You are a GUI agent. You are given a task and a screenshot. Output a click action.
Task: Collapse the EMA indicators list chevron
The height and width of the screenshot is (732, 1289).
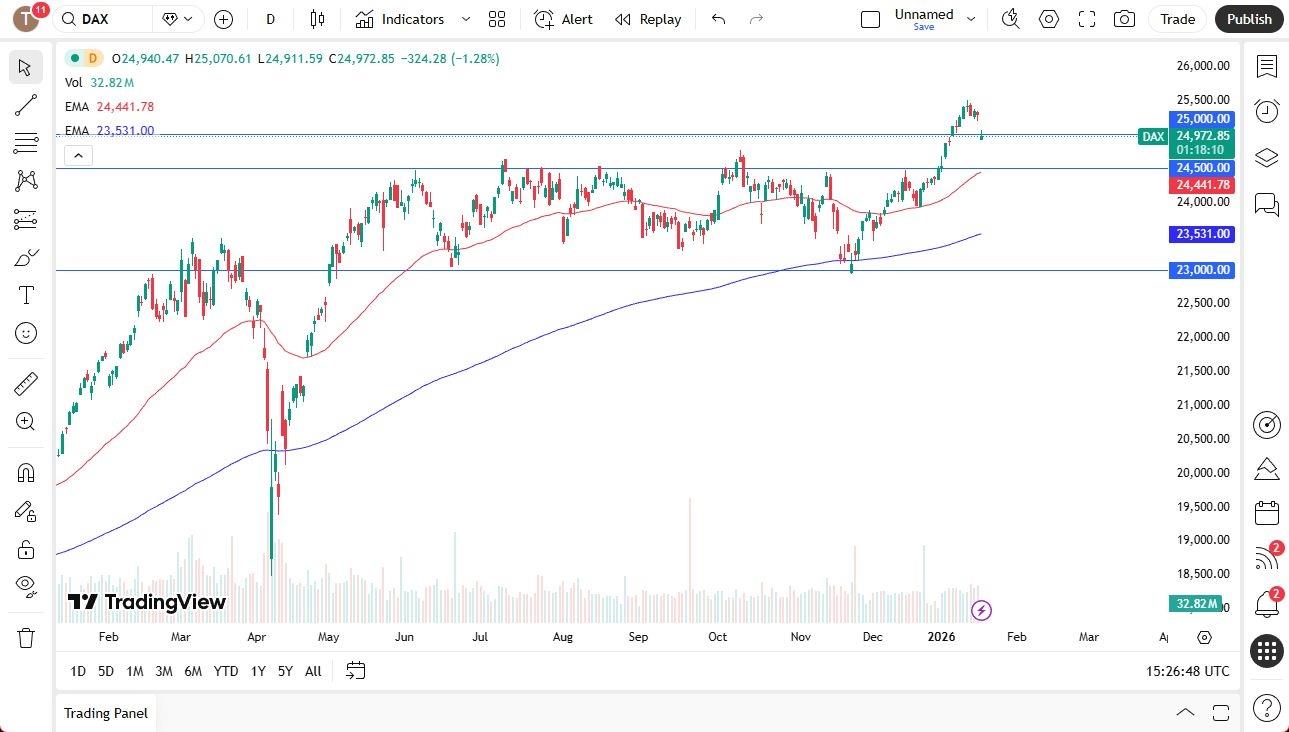[x=78, y=155]
